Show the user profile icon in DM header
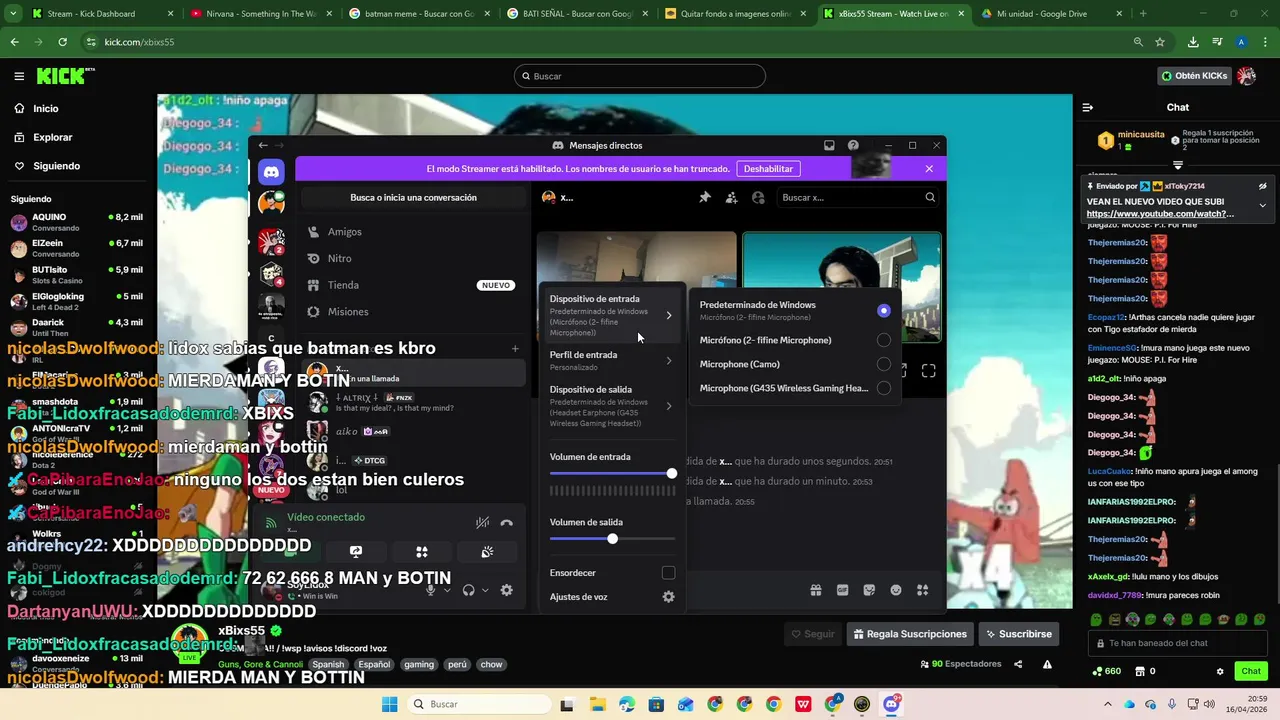The image size is (1280, 720). click(x=758, y=197)
